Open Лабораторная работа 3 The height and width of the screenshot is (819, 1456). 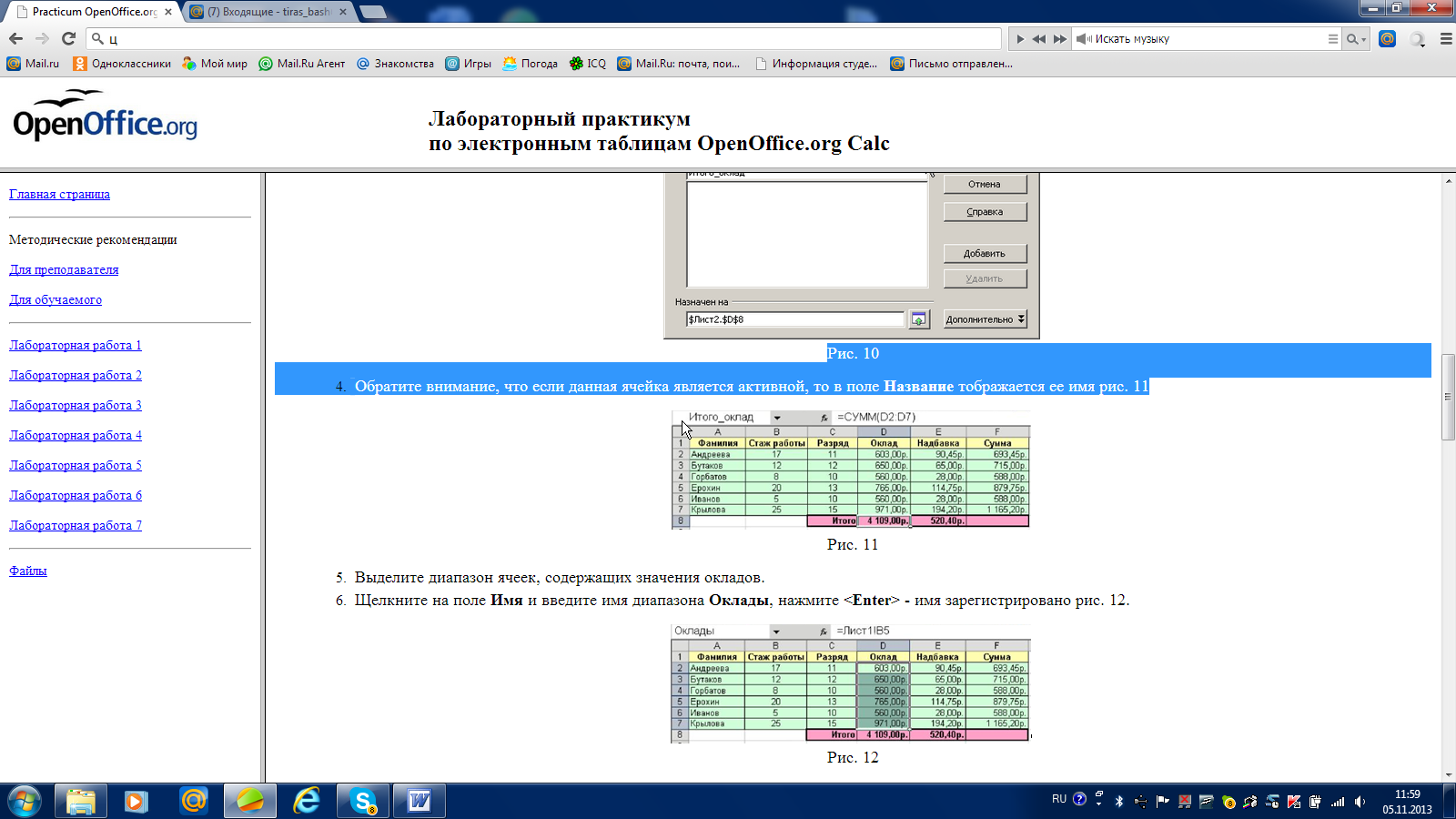pos(76,405)
